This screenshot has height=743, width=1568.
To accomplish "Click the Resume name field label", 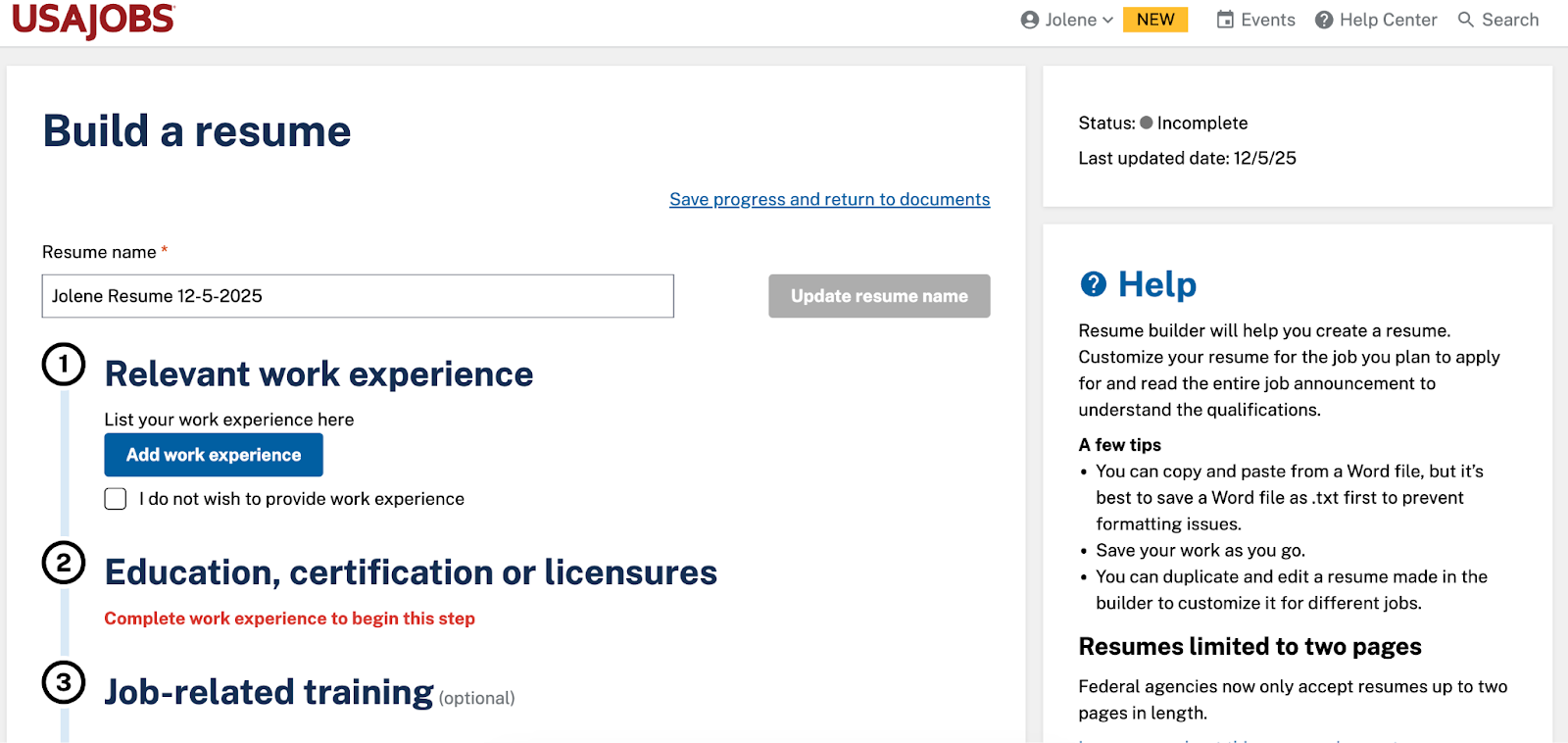I will coord(99,252).
